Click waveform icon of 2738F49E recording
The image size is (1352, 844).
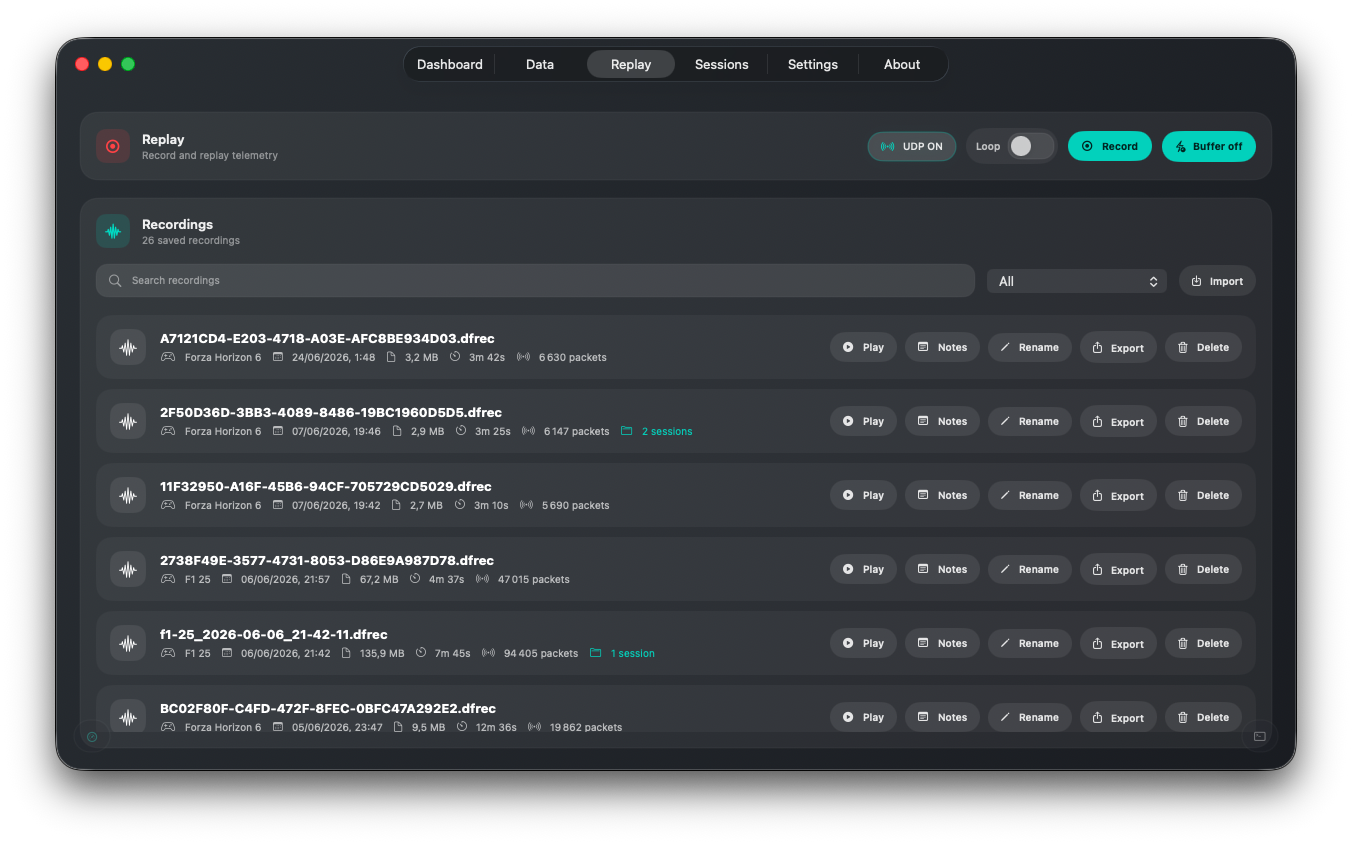pyautogui.click(x=128, y=569)
